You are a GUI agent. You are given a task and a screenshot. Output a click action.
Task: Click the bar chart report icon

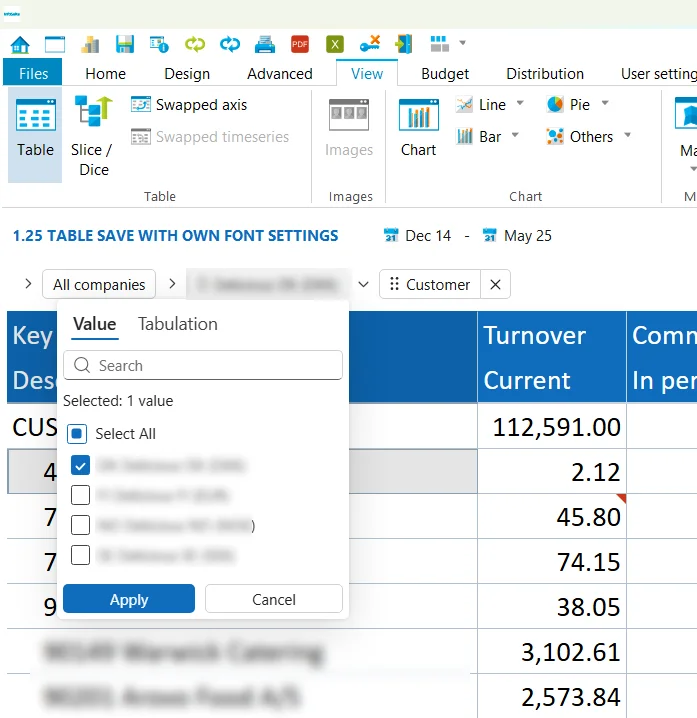[x=90, y=45]
